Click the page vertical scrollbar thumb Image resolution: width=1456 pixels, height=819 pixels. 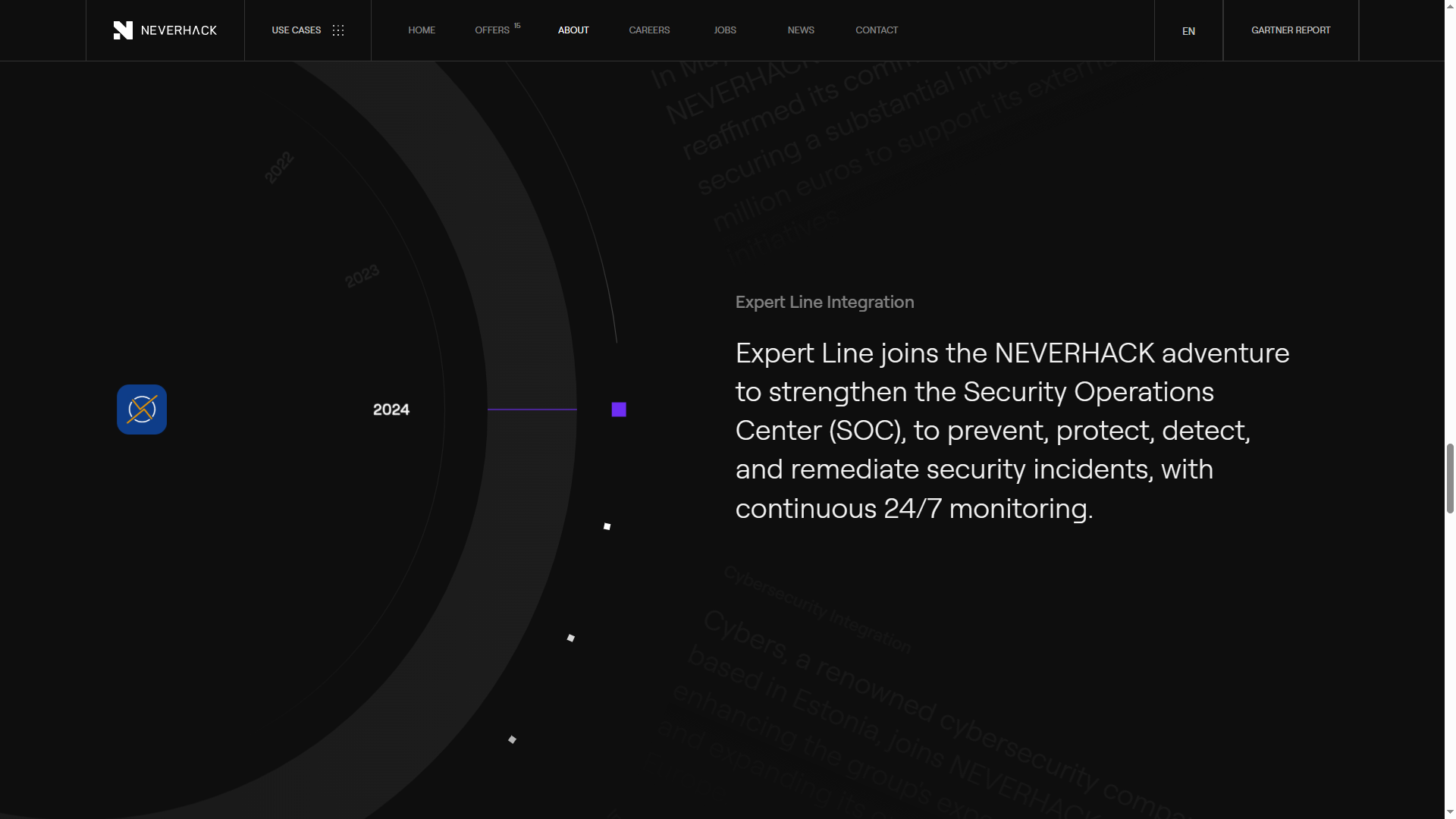[x=1450, y=478]
